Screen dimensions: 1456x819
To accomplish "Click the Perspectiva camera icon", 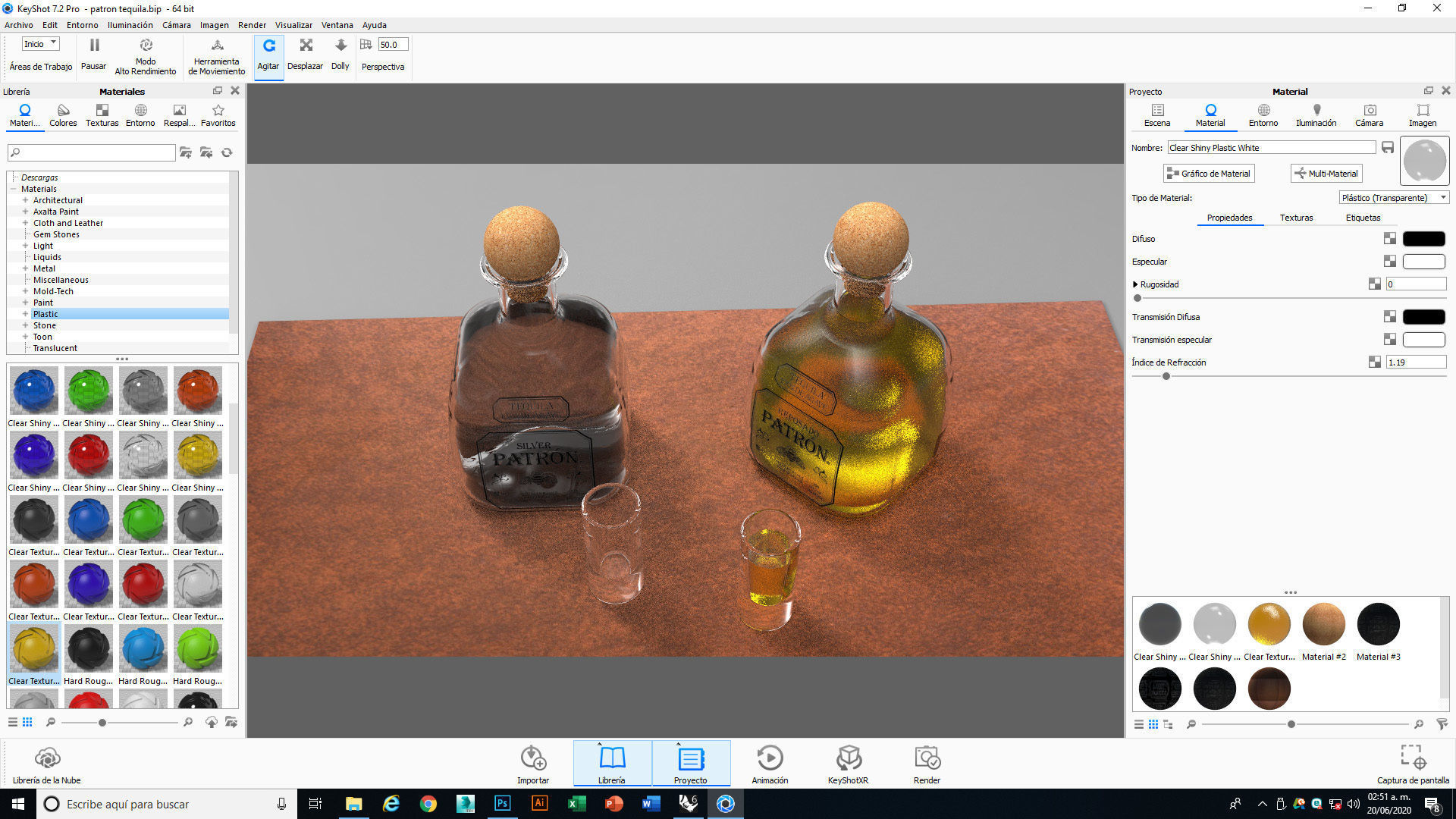I will pyautogui.click(x=366, y=45).
